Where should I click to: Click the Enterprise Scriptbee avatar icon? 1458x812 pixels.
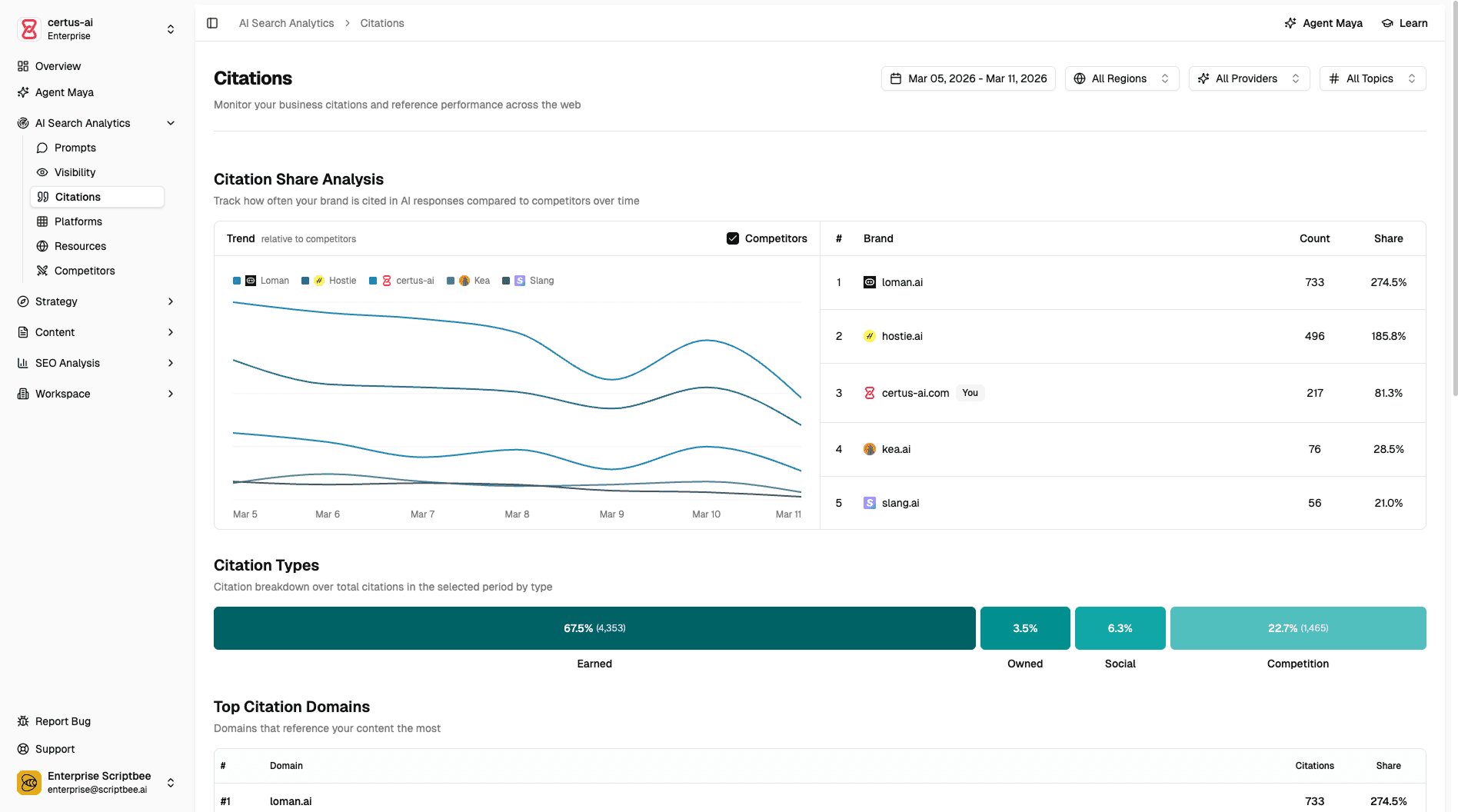coord(29,783)
